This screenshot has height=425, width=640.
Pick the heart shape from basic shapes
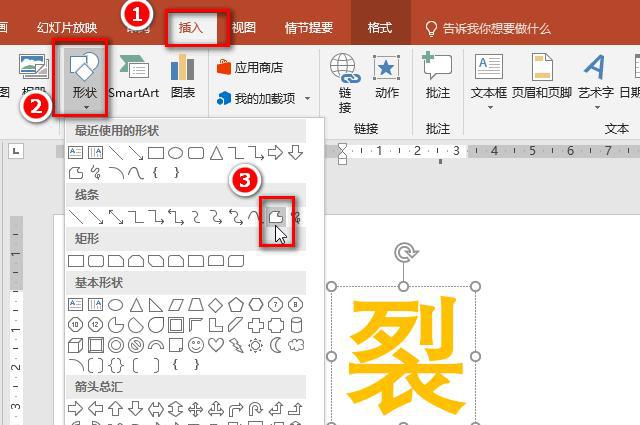(x=216, y=345)
